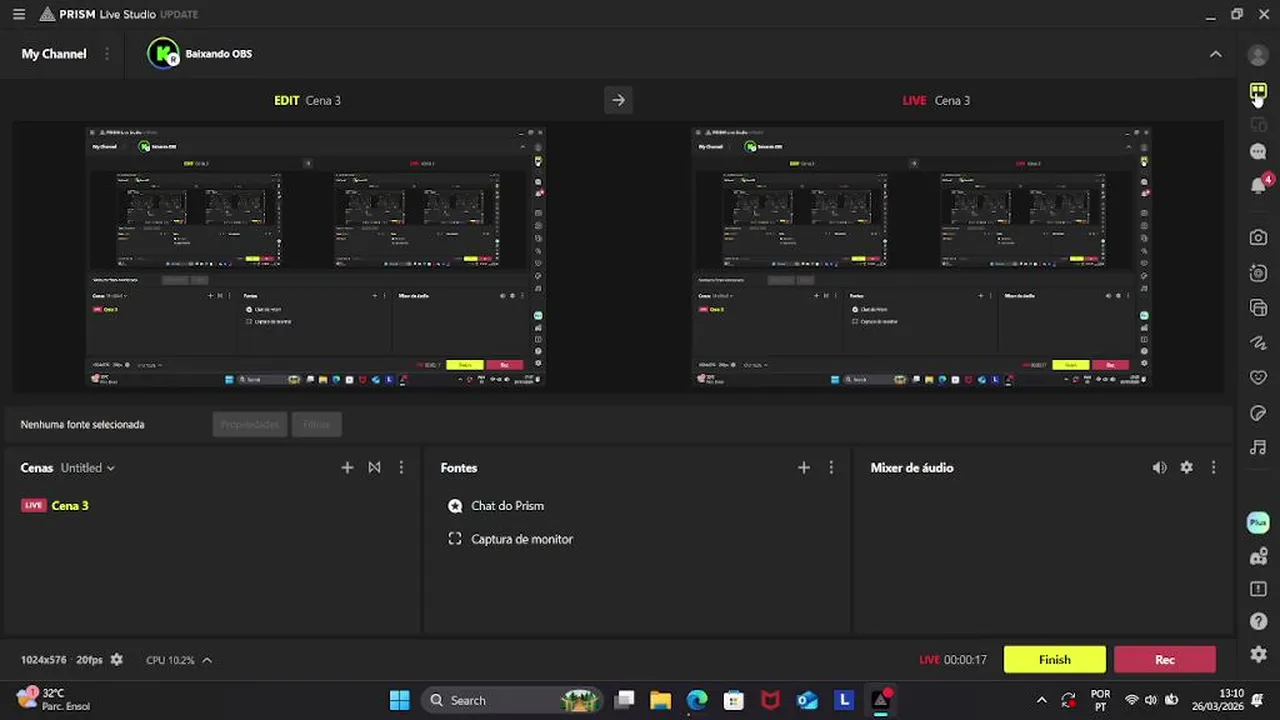Open notifications bell with badge
This screenshot has width=1280, height=720.
[x=1259, y=185]
